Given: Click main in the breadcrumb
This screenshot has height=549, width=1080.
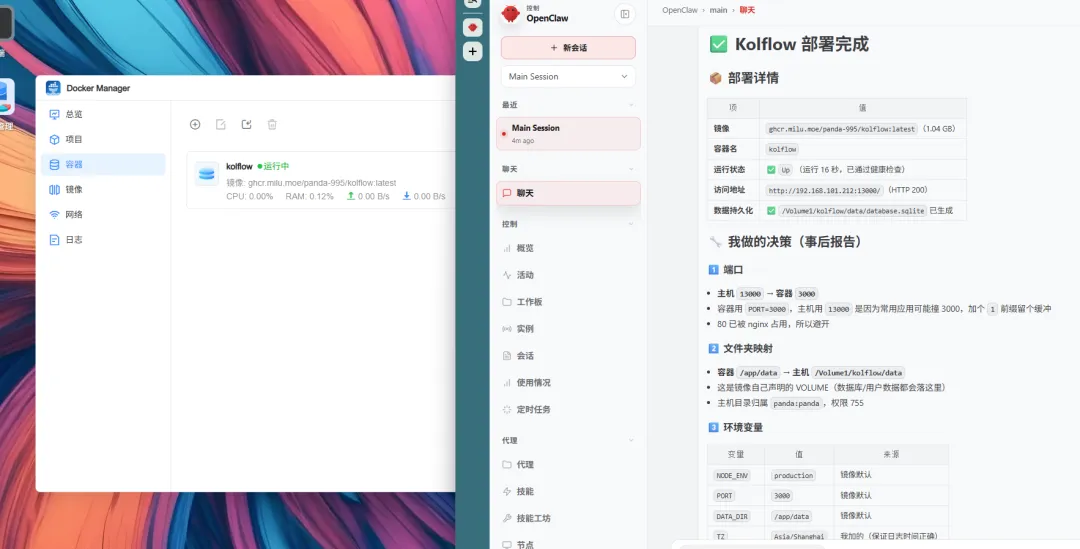Looking at the screenshot, I should coord(718,10).
